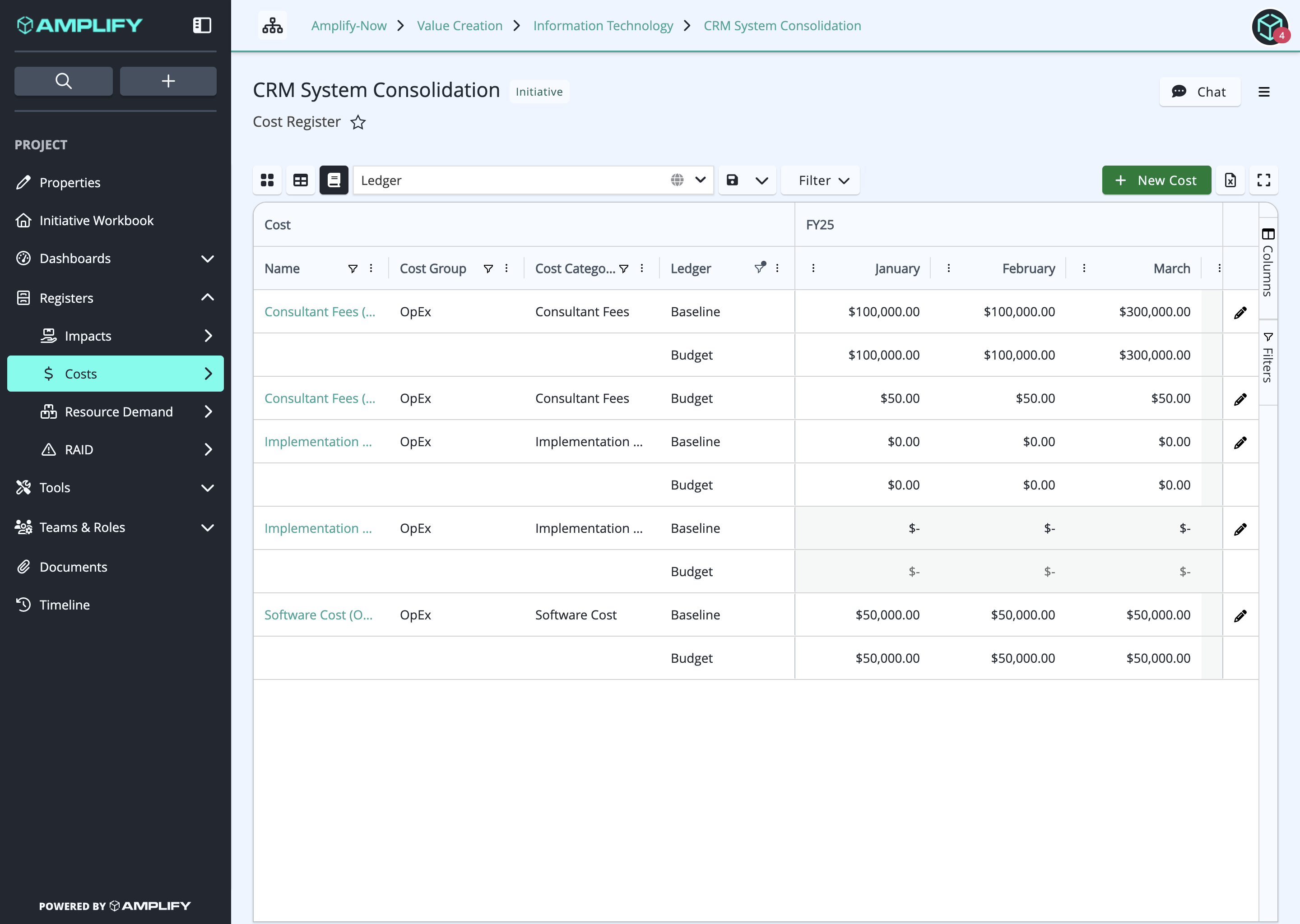Switch to the table view icon

pos(301,180)
